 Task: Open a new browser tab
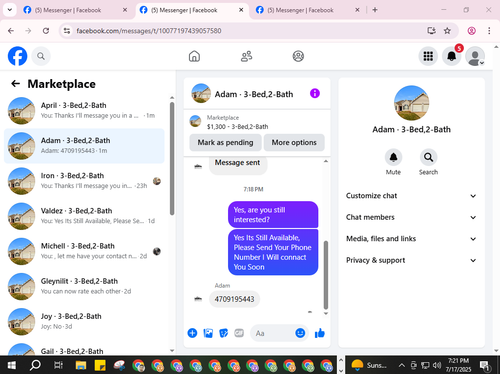375,10
